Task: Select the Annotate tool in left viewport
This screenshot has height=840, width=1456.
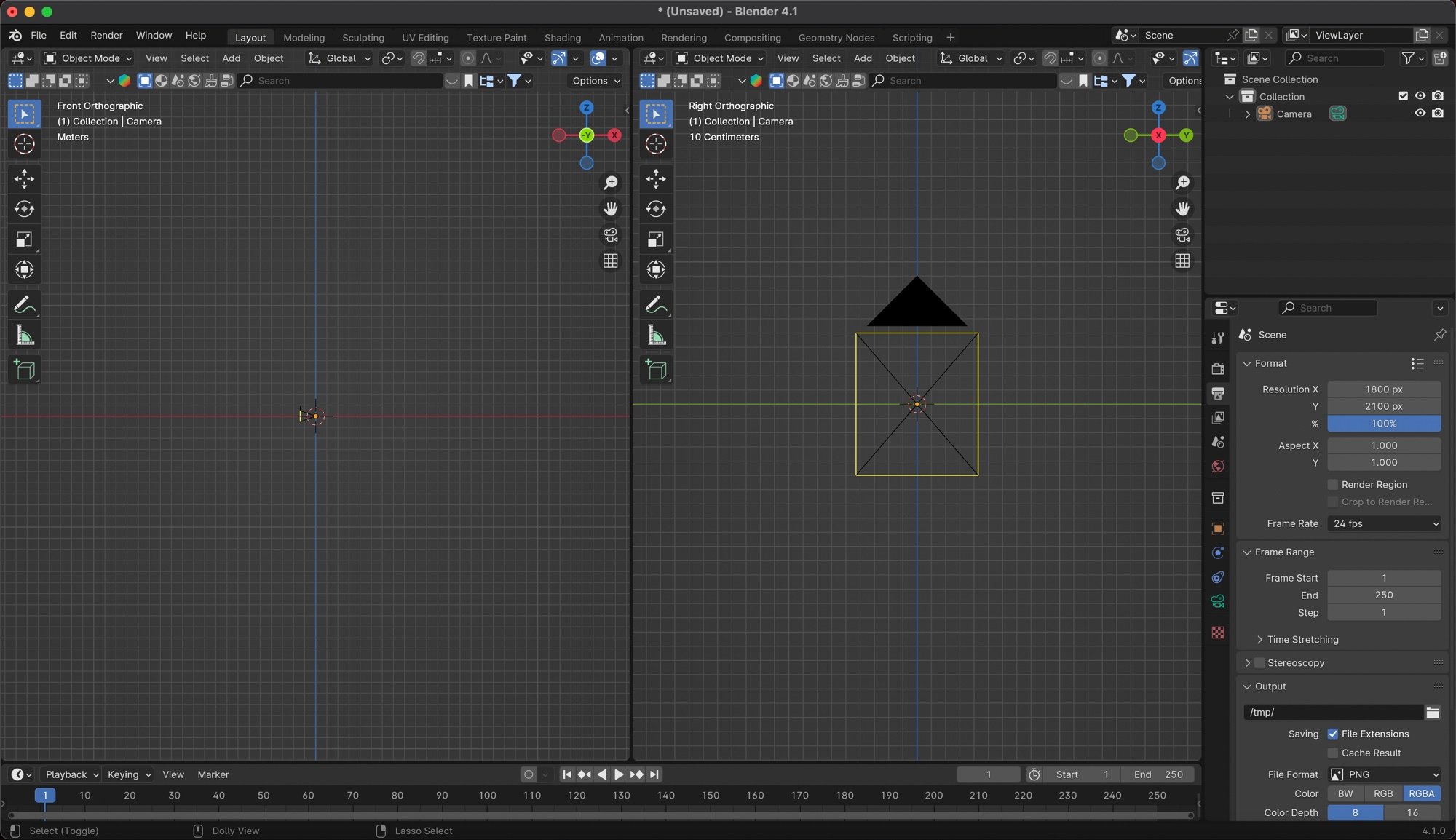Action: click(x=24, y=304)
